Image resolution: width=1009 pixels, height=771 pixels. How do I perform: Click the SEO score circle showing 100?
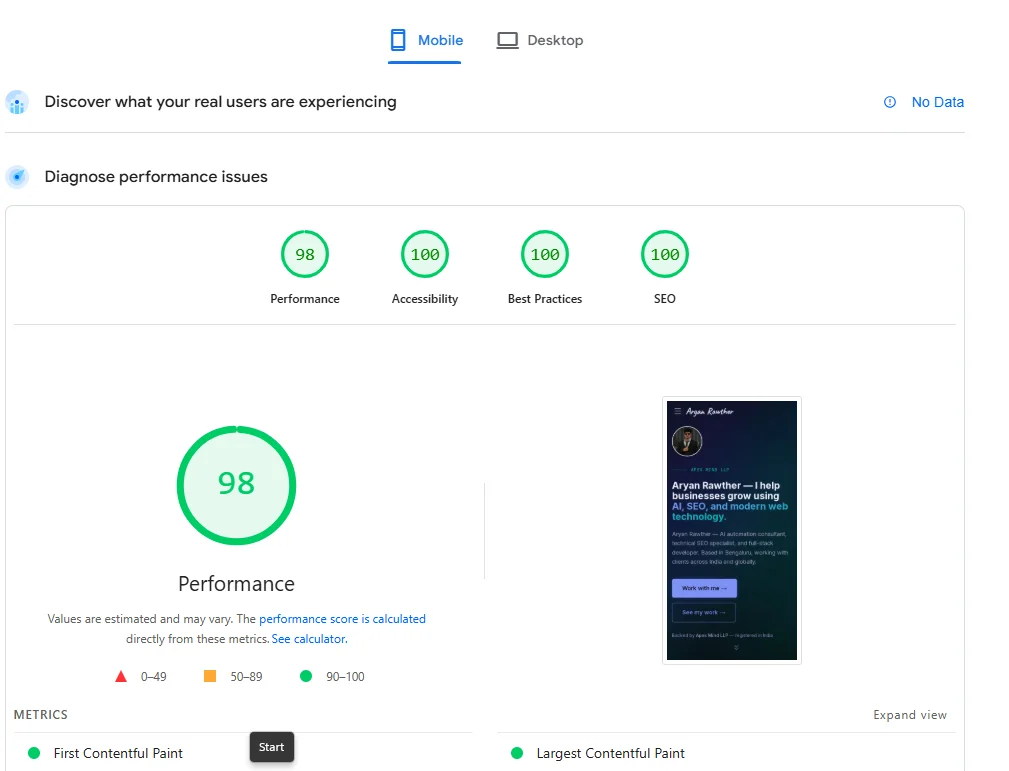664,254
